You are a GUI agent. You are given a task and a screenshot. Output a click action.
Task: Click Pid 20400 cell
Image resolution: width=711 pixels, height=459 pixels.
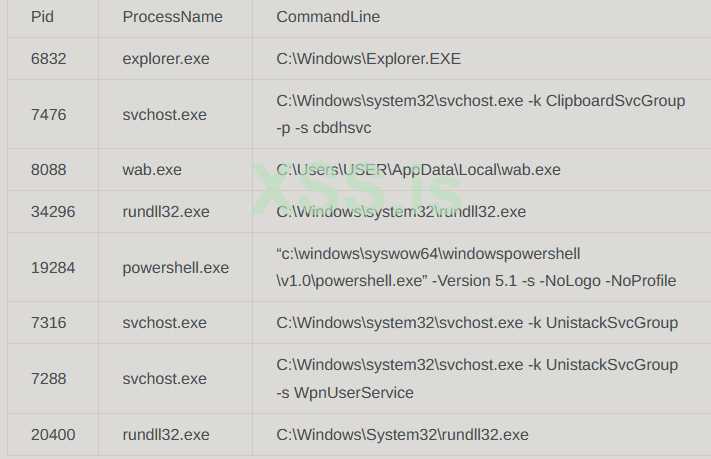pyautogui.click(x=53, y=435)
